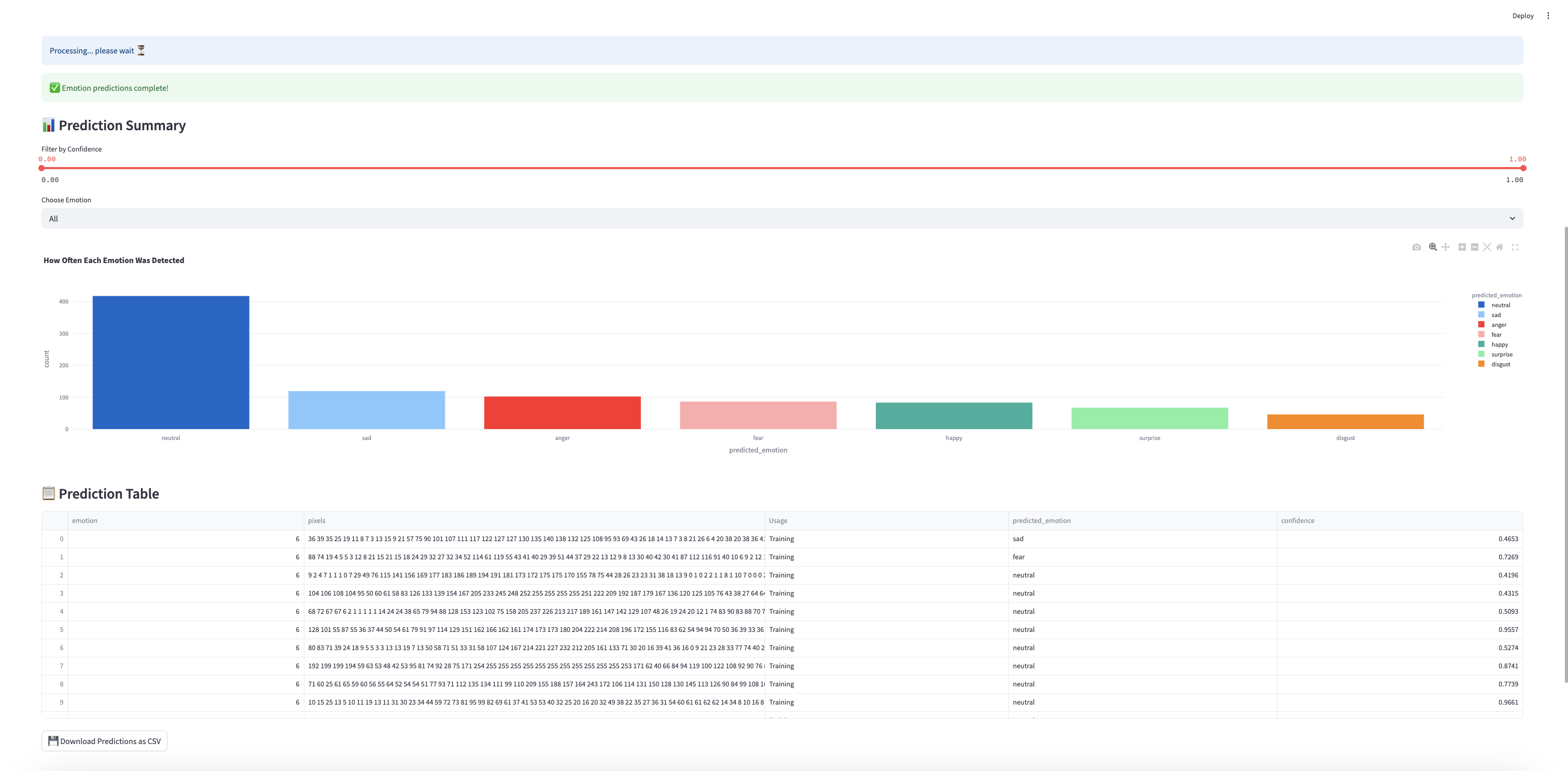Toggle neutral series in chart legend
Viewport: 1568px width, 771px height.
click(1500, 305)
